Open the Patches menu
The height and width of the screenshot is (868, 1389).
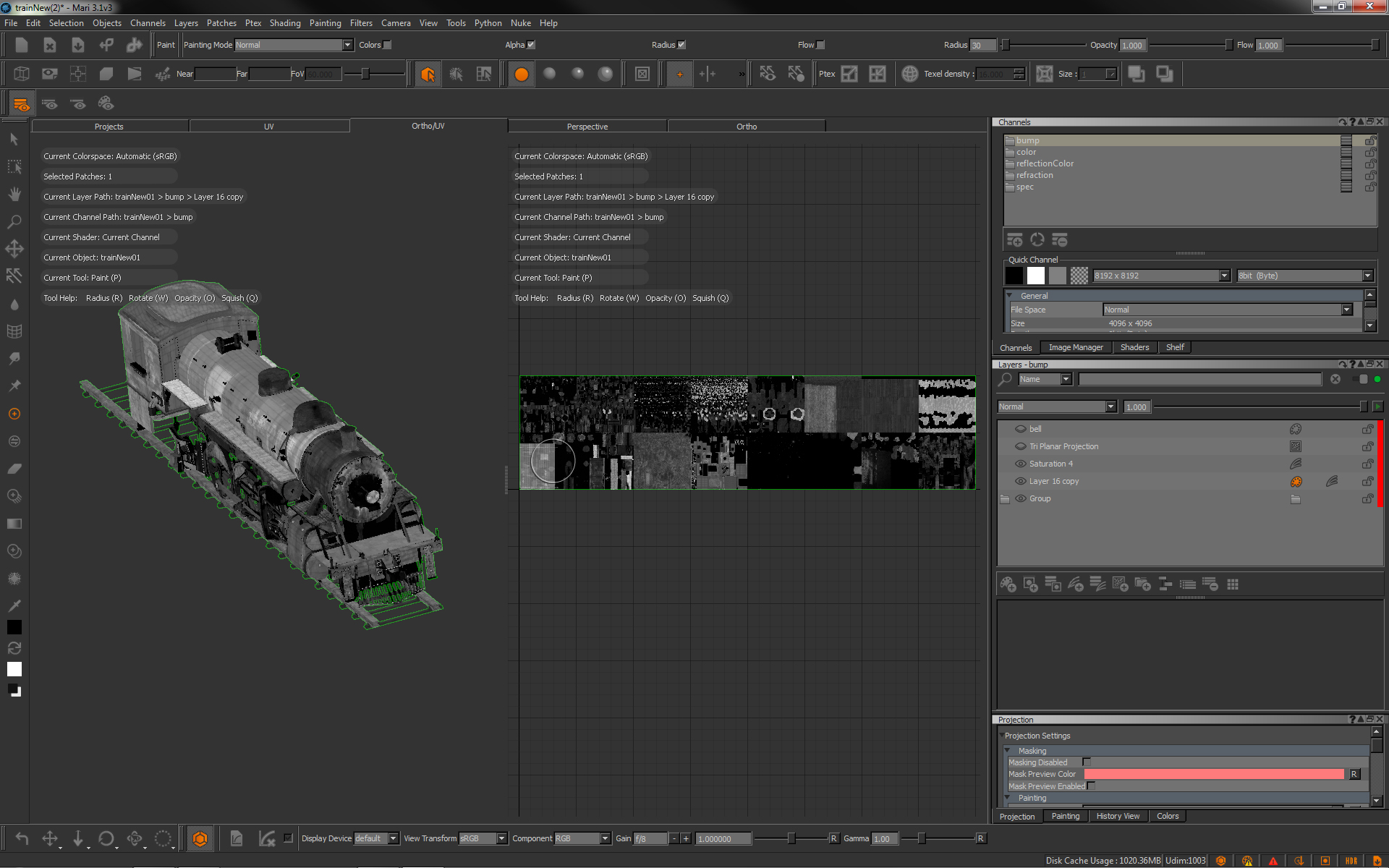coord(221,23)
